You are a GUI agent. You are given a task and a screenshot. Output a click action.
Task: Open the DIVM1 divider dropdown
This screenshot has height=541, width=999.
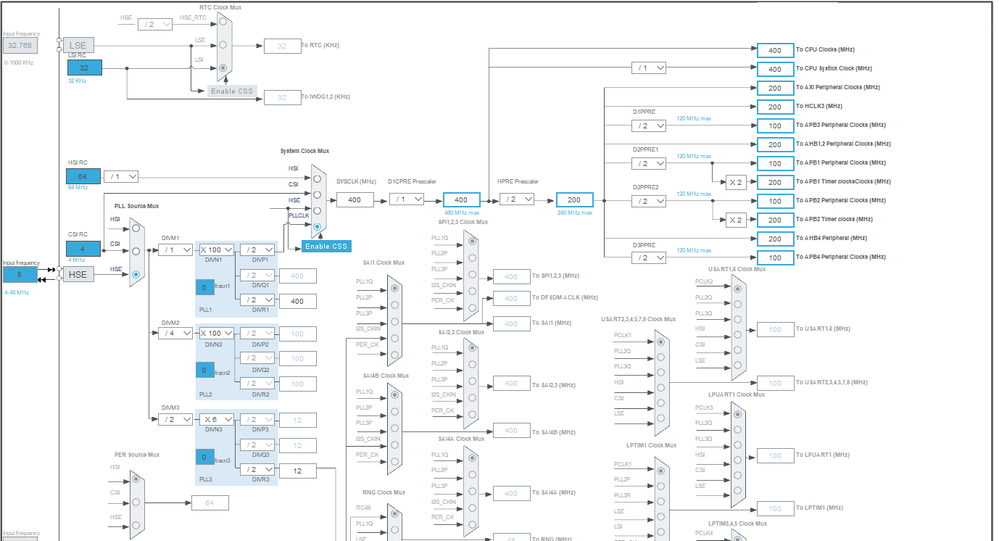coord(175,250)
